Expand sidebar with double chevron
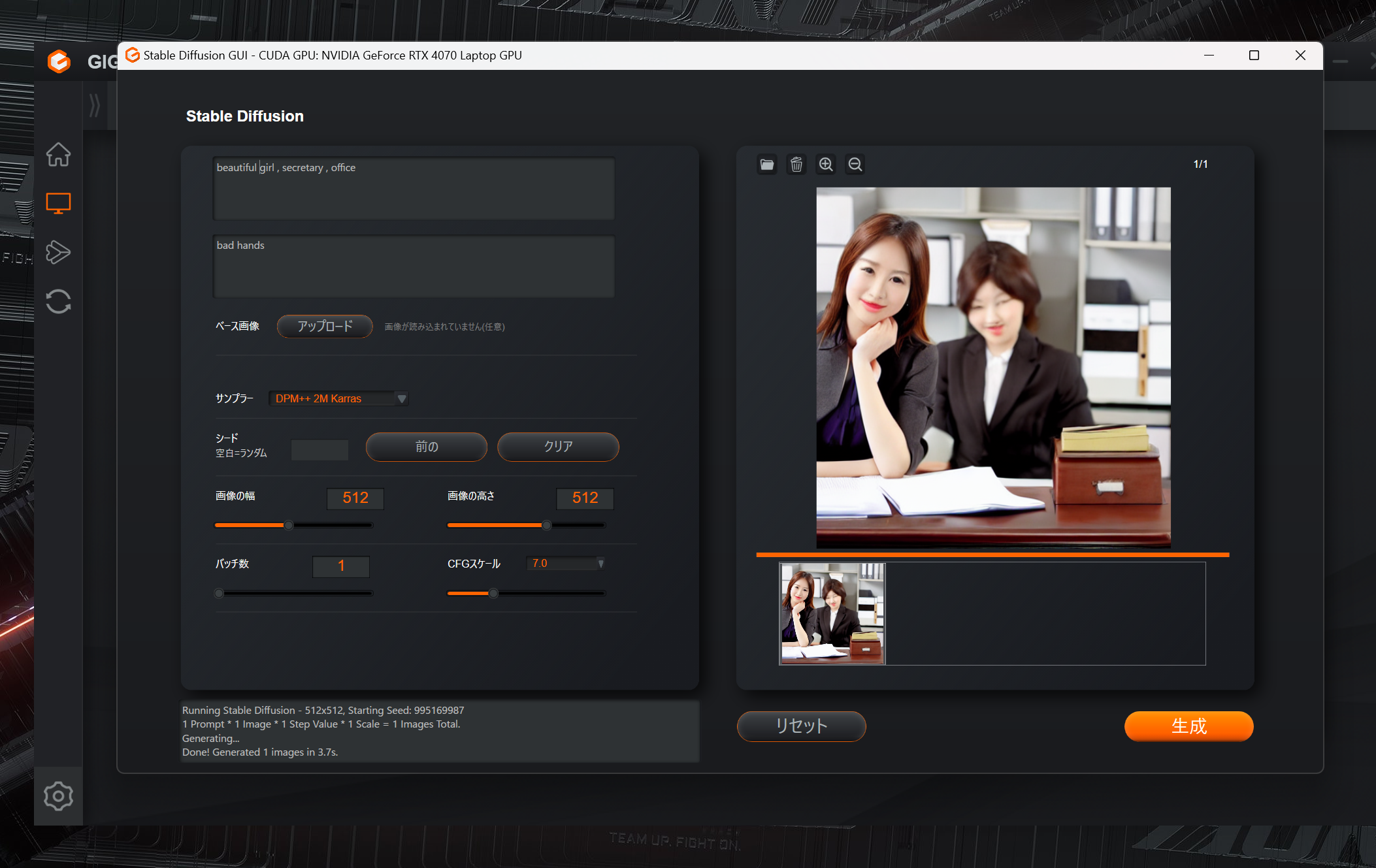The height and width of the screenshot is (868, 1376). [x=95, y=105]
